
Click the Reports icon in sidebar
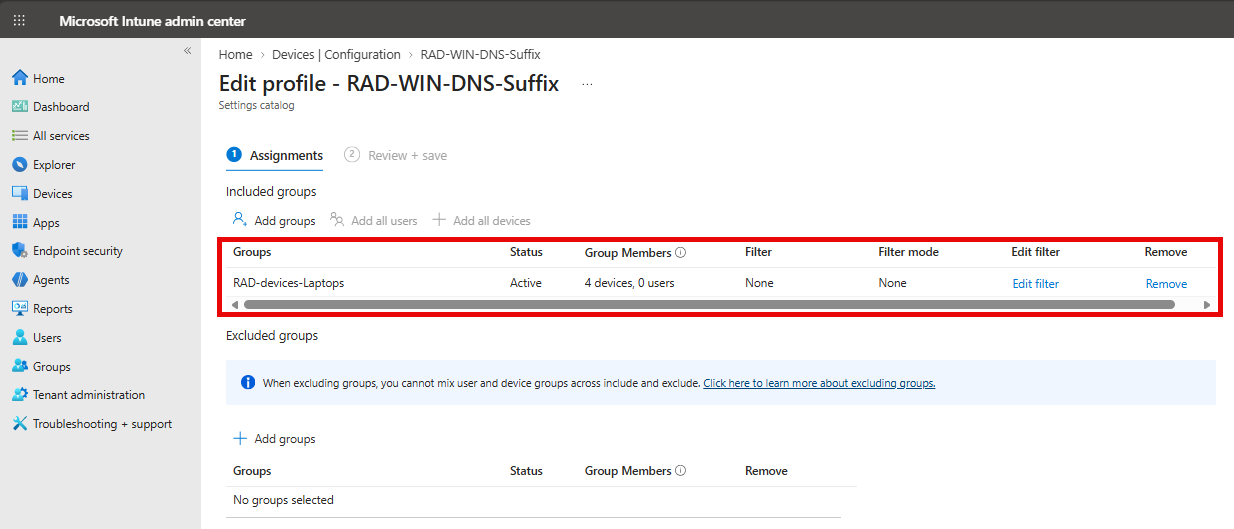(x=19, y=309)
